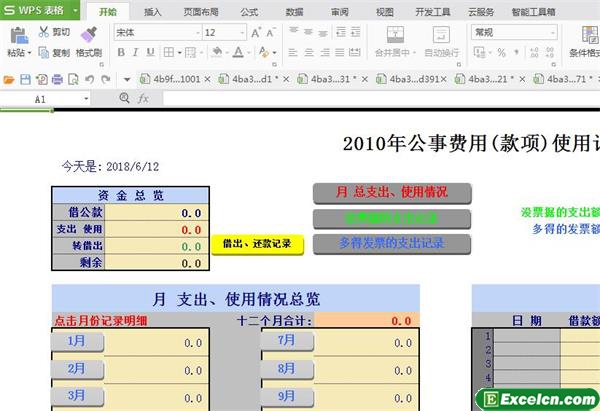Click the Cut (剪切) scissors icon
The image size is (600, 411).
(x=45, y=32)
